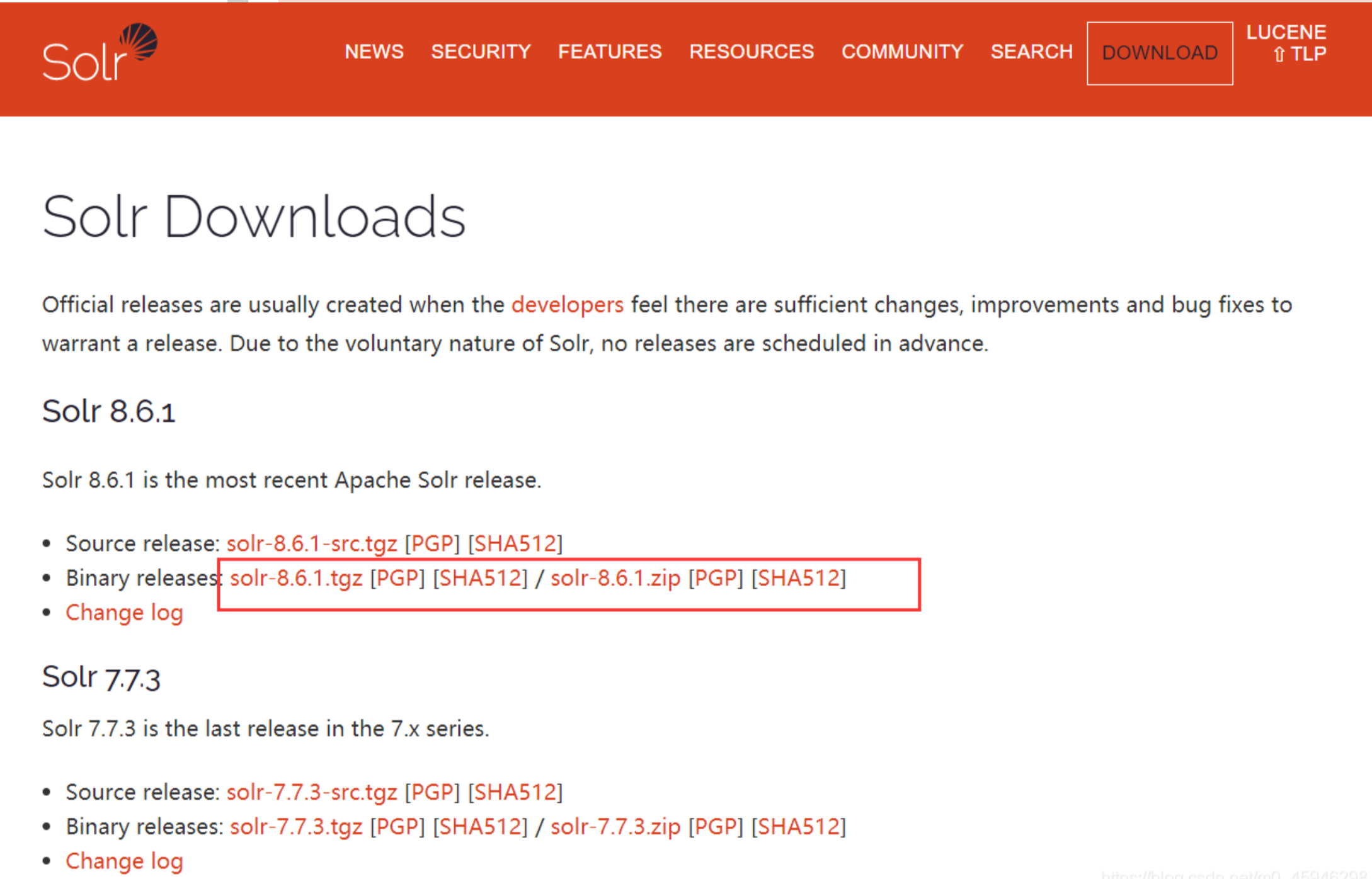Open the NEWS menu item

pyautogui.click(x=374, y=52)
